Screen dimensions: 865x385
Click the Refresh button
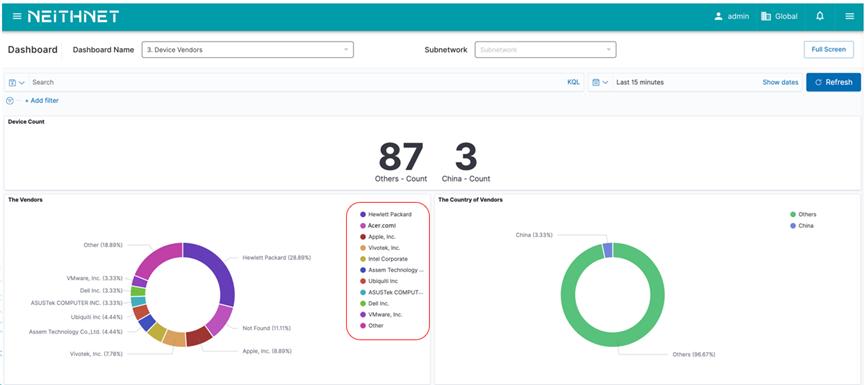click(x=833, y=82)
